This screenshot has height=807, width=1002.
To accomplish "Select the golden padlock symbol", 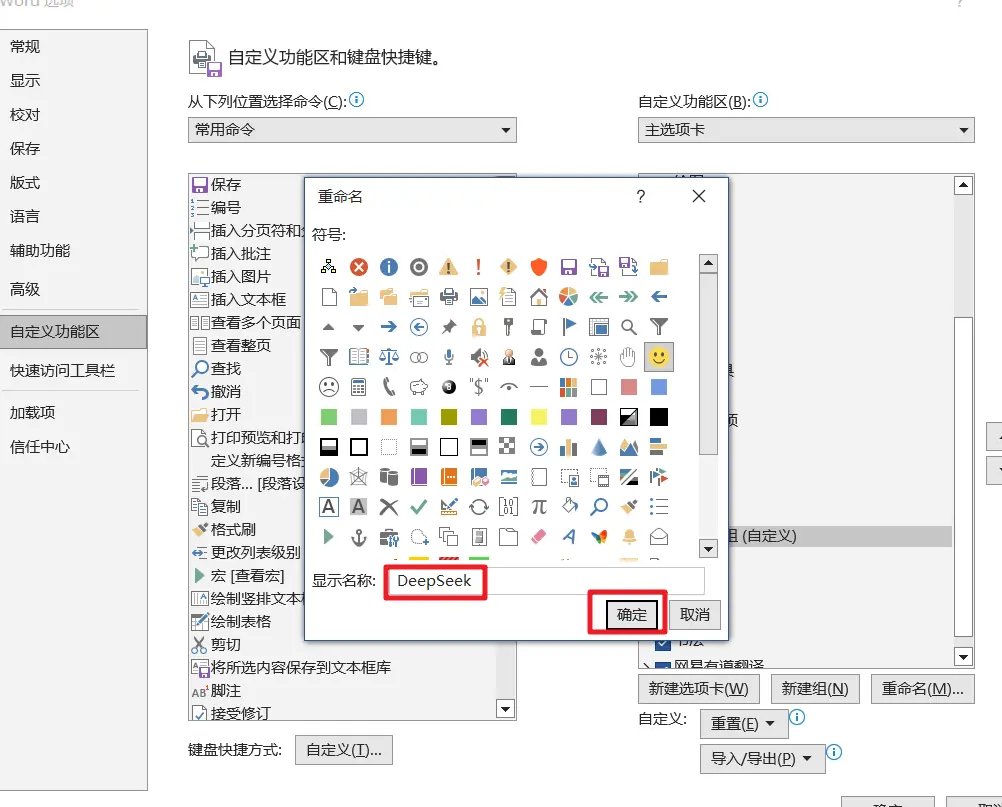I will pos(479,327).
